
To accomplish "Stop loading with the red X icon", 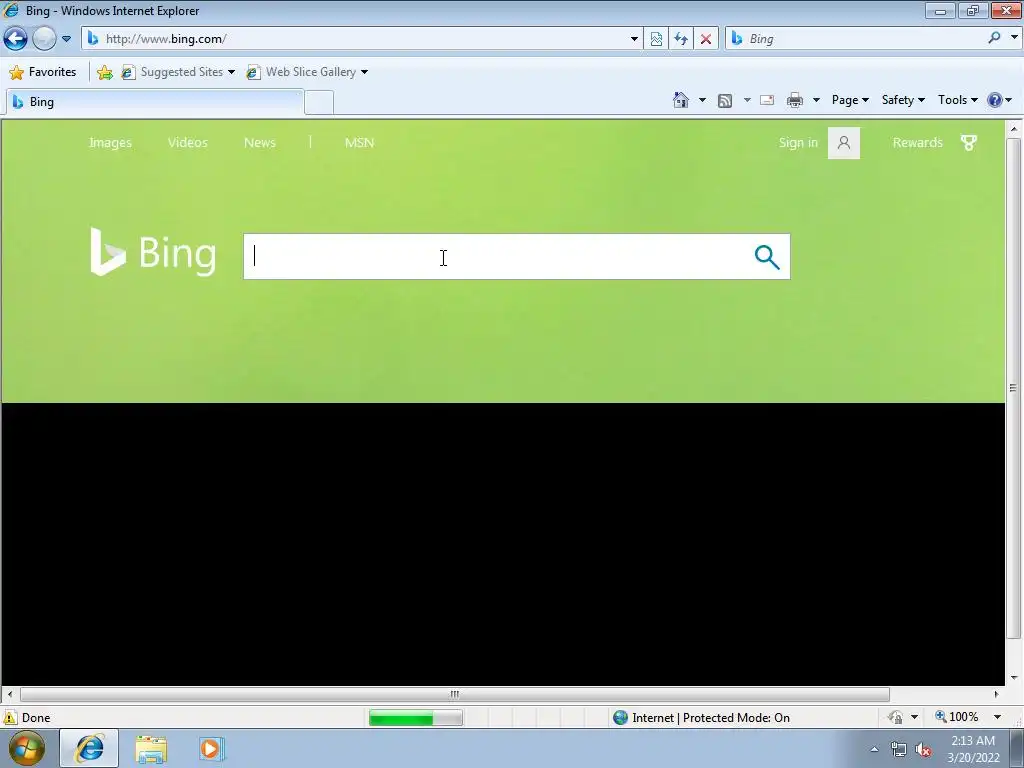I will coord(706,39).
